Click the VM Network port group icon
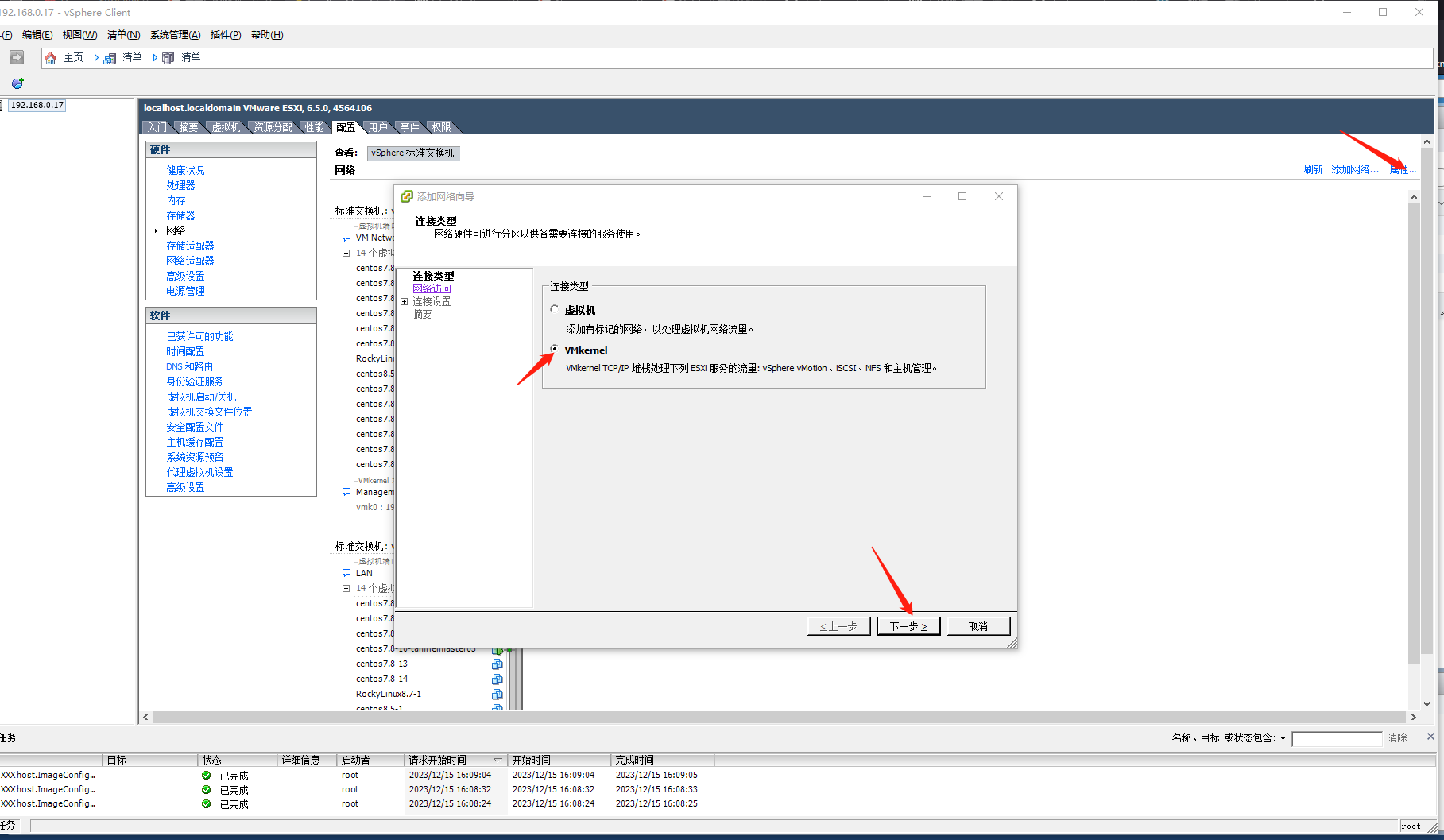Screen dimensions: 1444x840 coord(346,238)
